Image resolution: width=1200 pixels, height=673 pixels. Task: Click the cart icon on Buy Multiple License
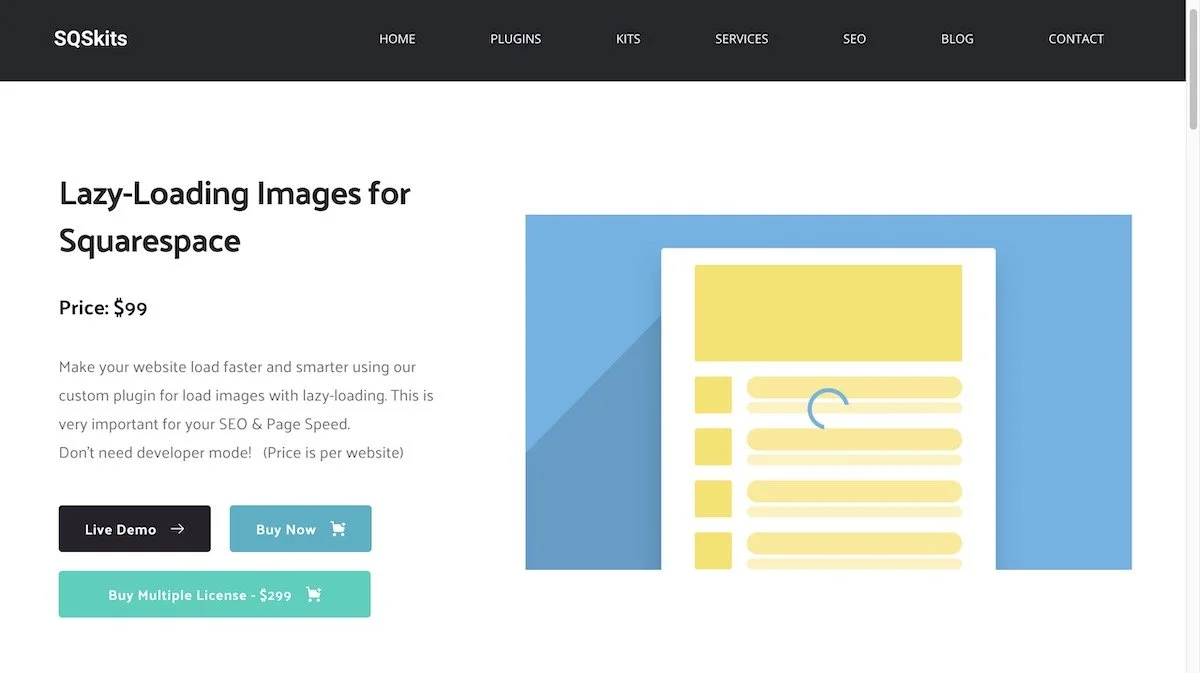pyautogui.click(x=313, y=593)
